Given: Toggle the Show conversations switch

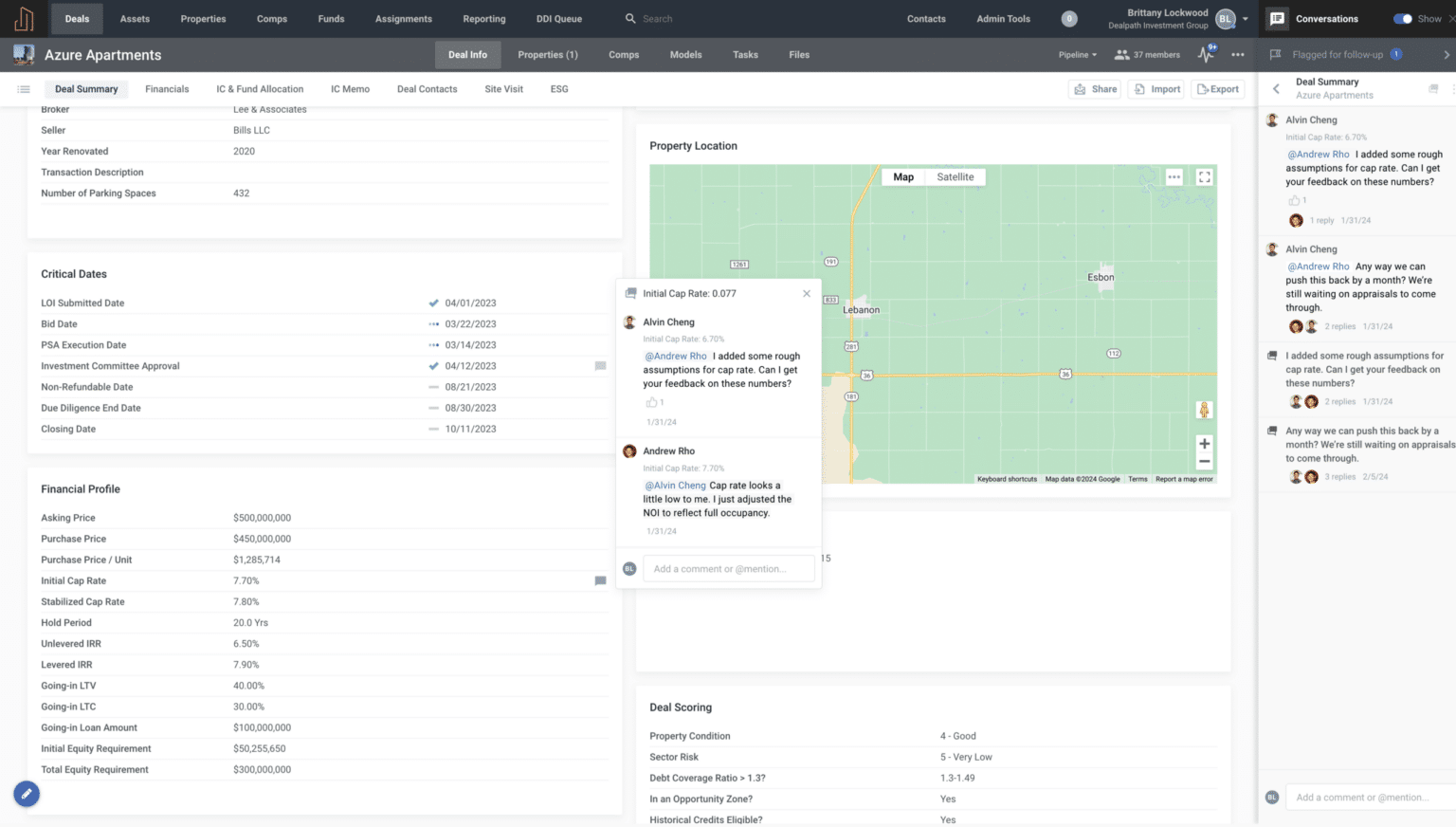Looking at the screenshot, I should click(x=1402, y=19).
